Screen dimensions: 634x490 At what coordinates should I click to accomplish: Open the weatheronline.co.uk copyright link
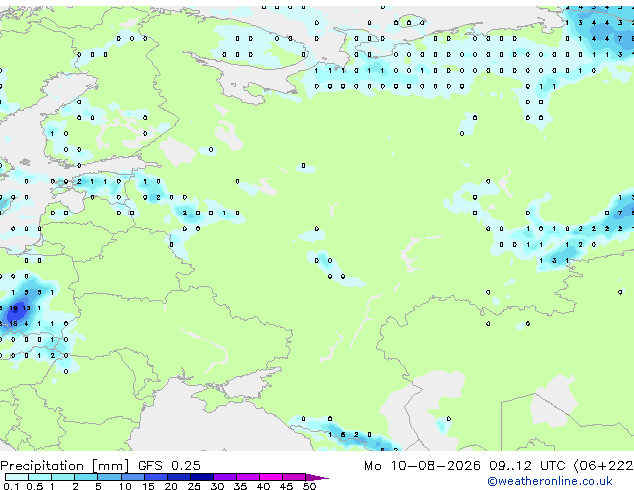550,481
